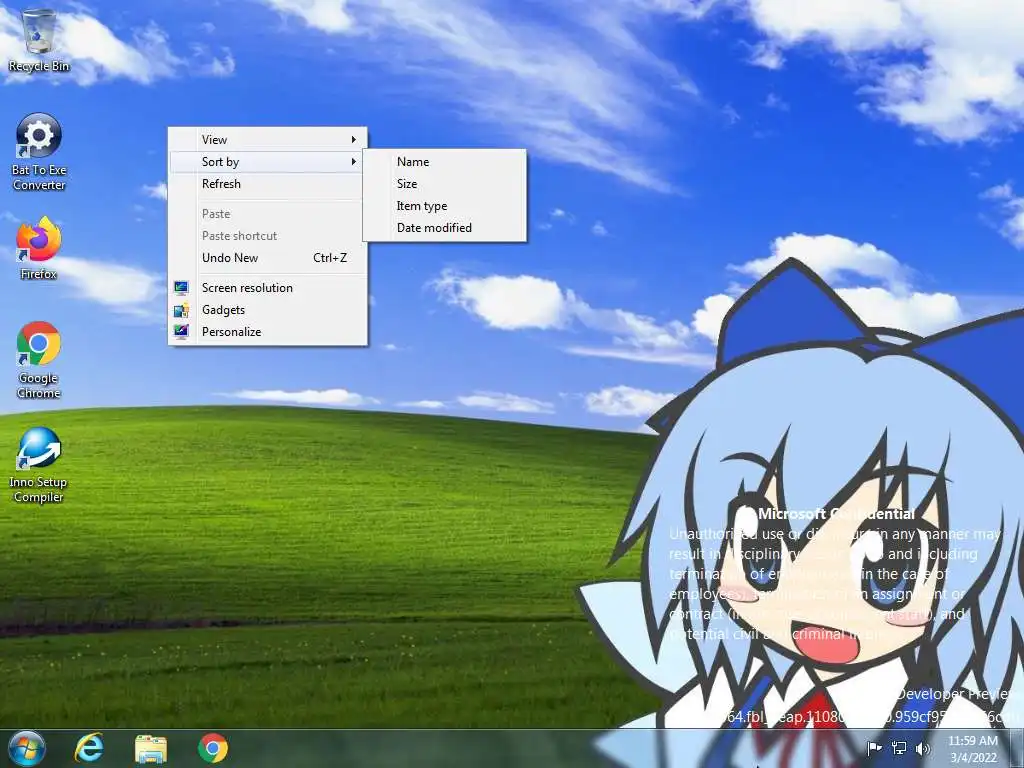Screen dimensions: 1024x768
Task: Select the Inno Setup Compiler shortcut
Action: pyautogui.click(x=39, y=465)
